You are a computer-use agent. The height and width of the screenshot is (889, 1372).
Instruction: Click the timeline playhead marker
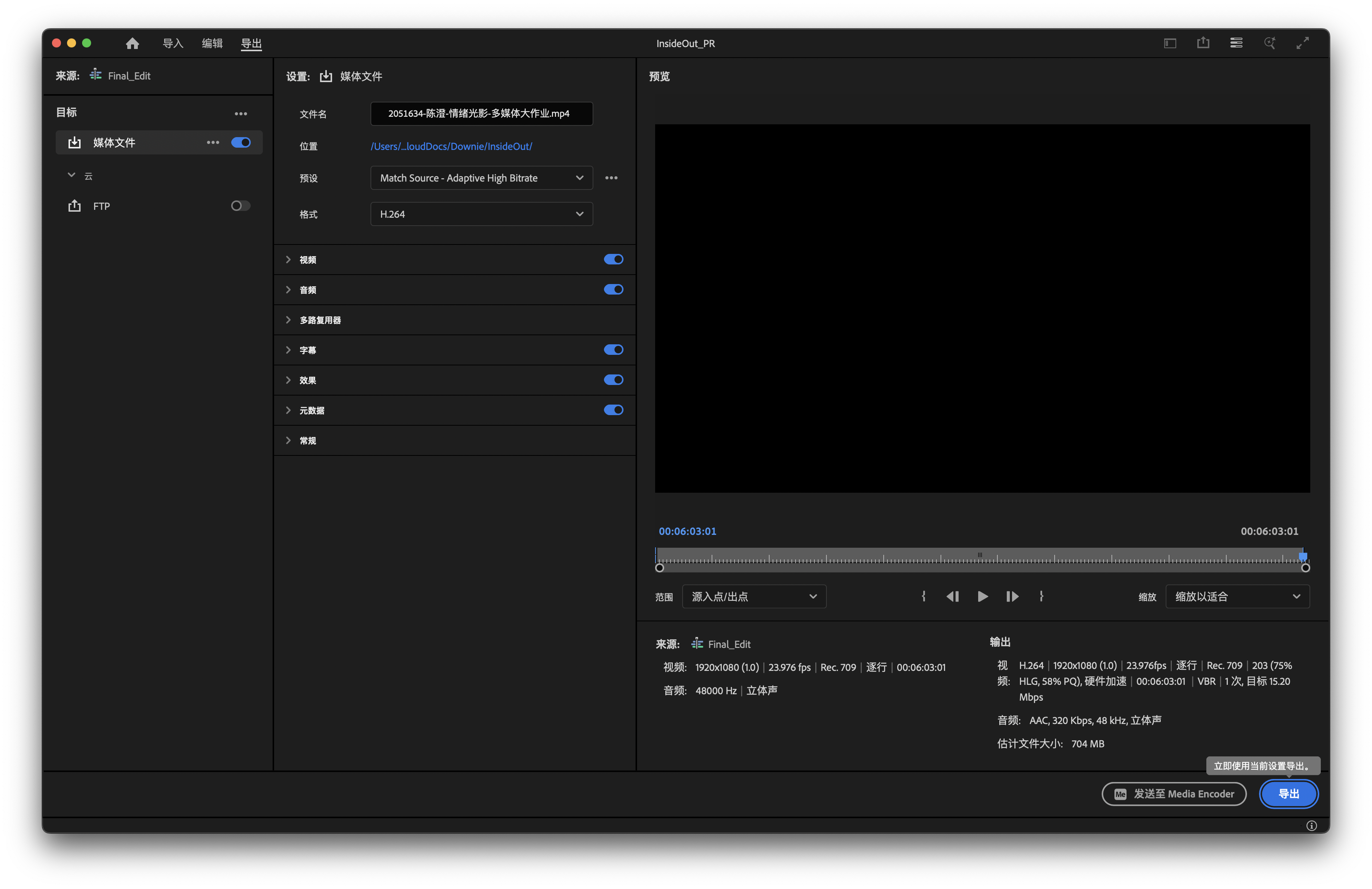[1302, 557]
